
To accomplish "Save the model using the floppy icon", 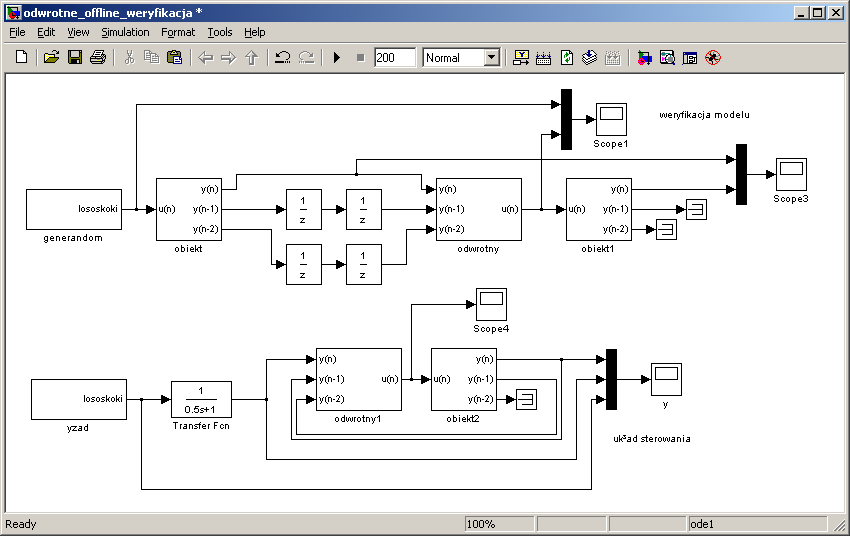I will pos(75,58).
